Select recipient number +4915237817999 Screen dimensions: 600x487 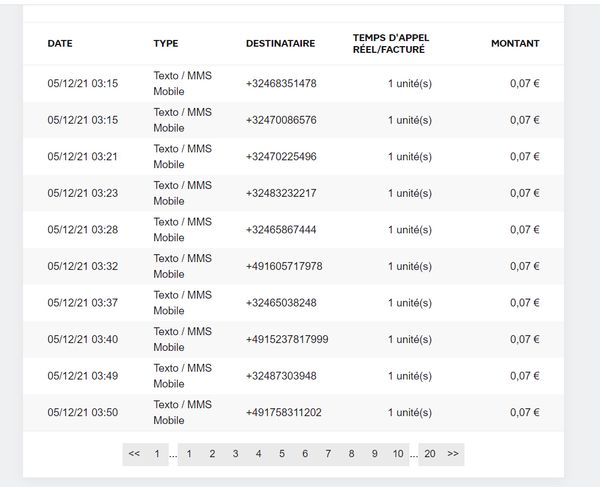(287, 339)
